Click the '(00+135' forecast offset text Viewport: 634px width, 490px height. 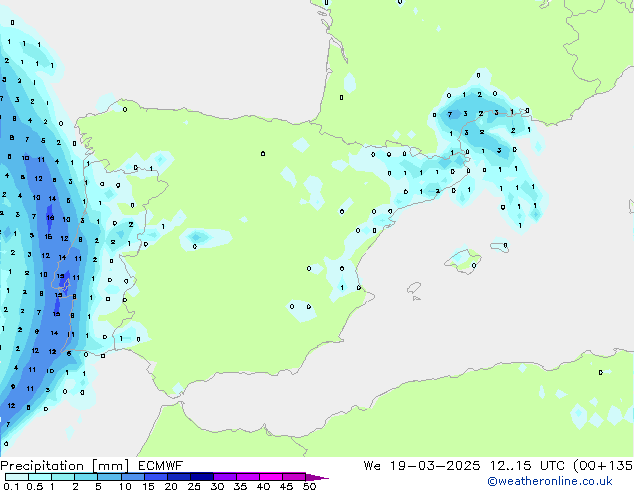coord(603,466)
